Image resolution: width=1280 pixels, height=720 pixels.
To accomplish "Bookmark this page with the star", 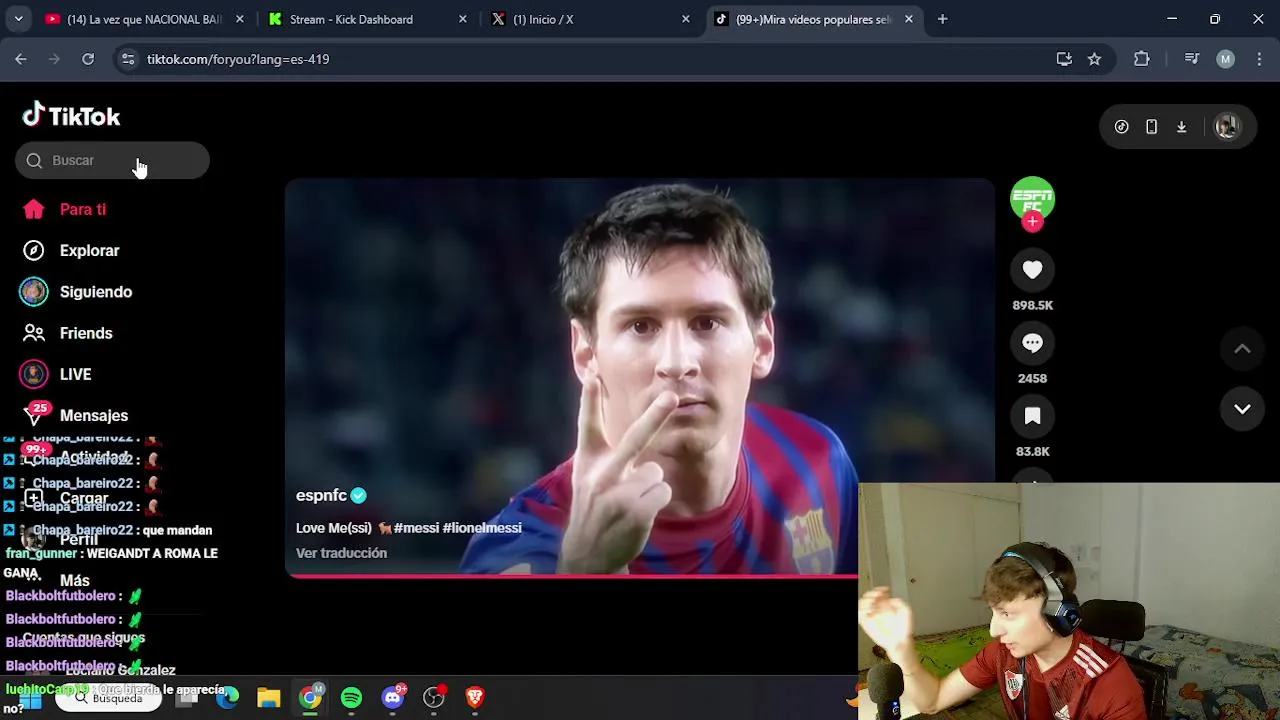I will [1094, 59].
